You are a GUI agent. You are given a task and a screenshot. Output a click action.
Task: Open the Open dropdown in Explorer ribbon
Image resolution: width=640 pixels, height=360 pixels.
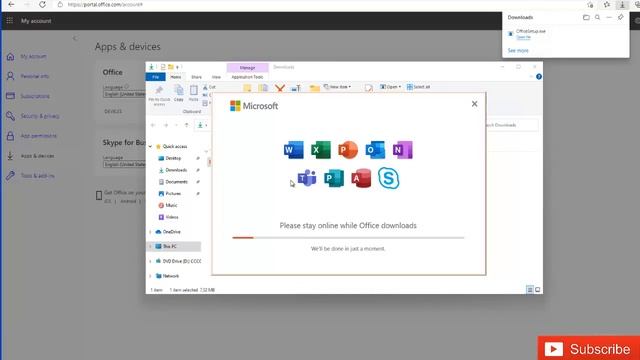(x=390, y=87)
